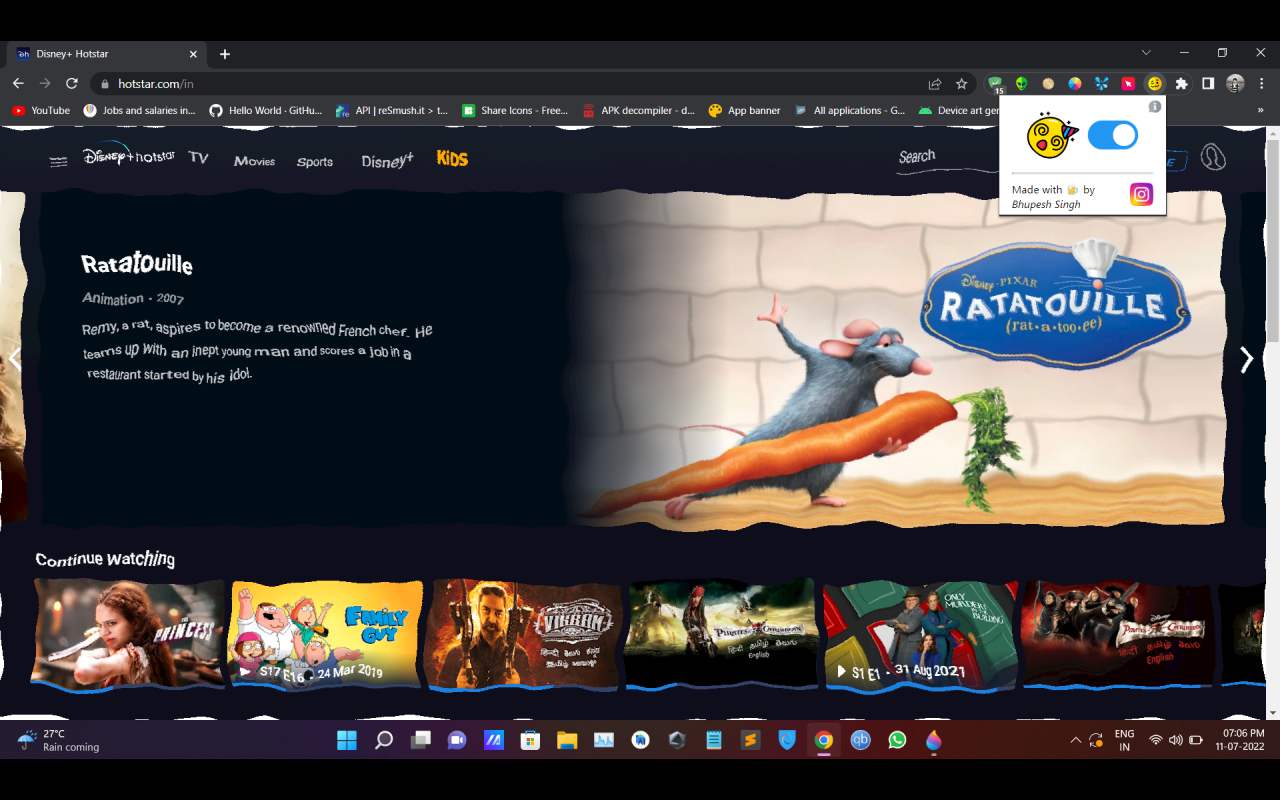
Task: Open the TV section
Action: coord(199,158)
